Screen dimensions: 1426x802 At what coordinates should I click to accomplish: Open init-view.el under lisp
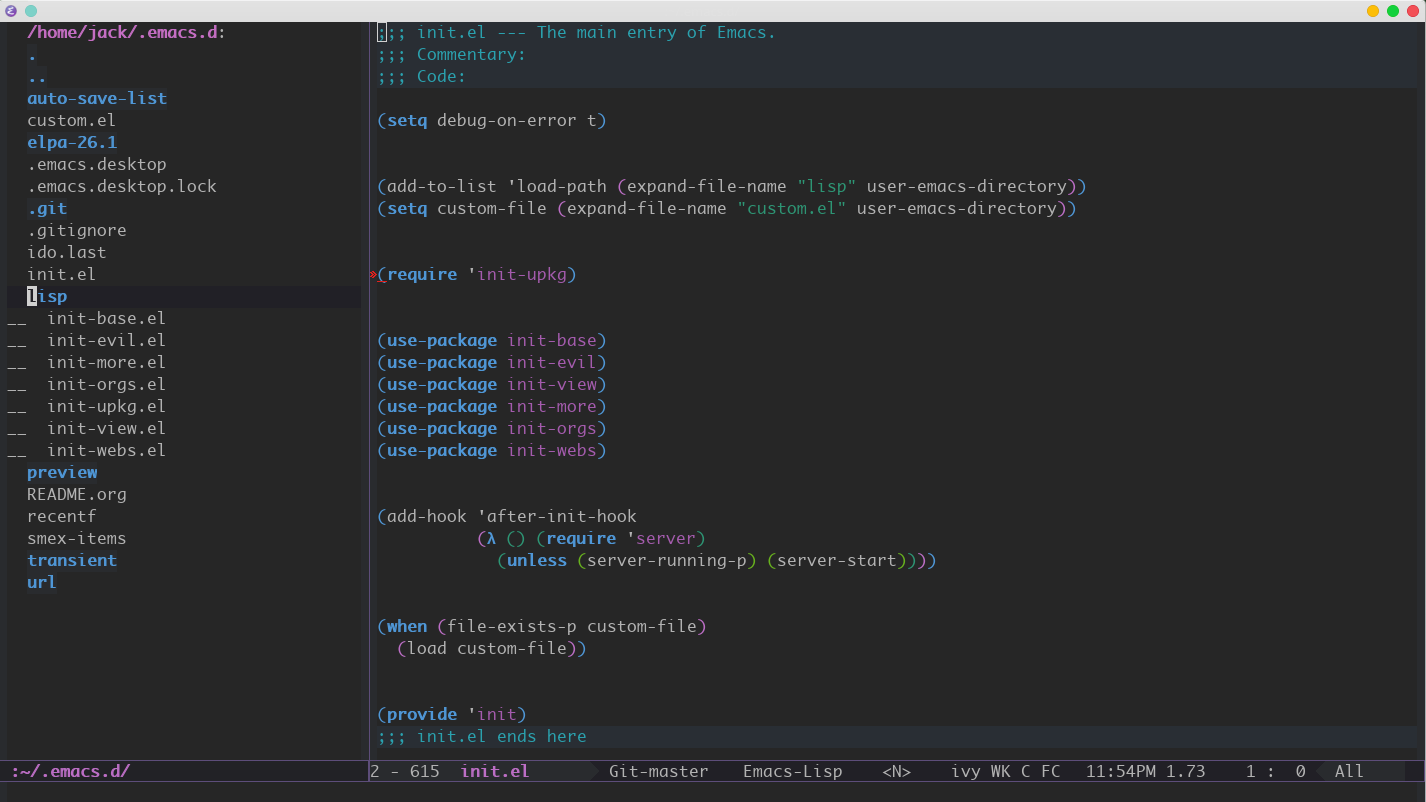106,428
